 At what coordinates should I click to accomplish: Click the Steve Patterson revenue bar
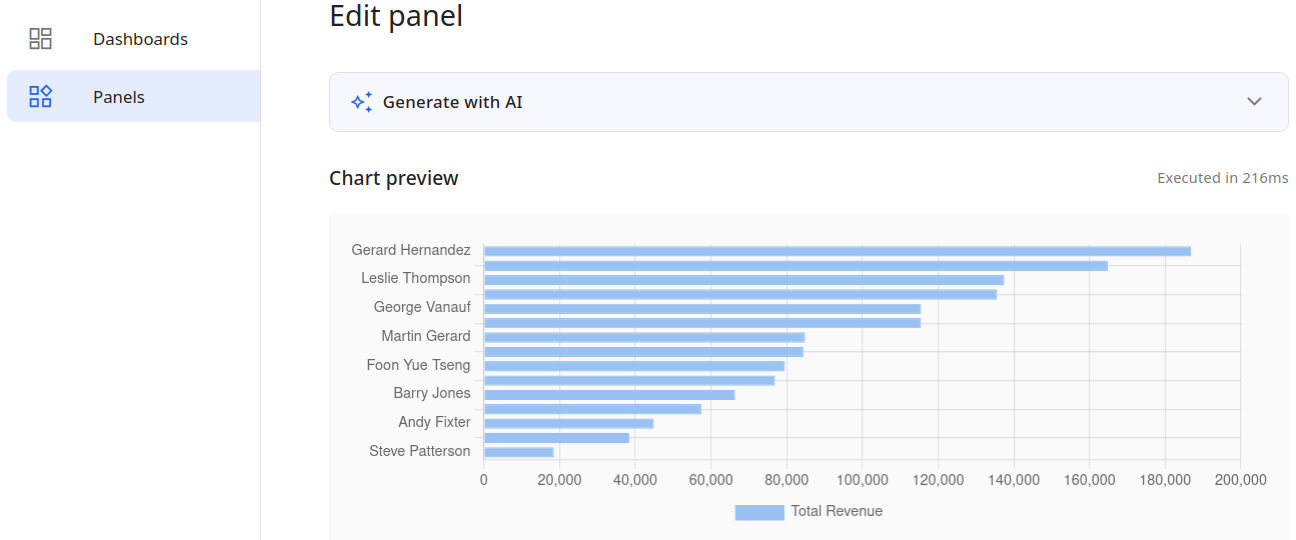click(x=518, y=452)
